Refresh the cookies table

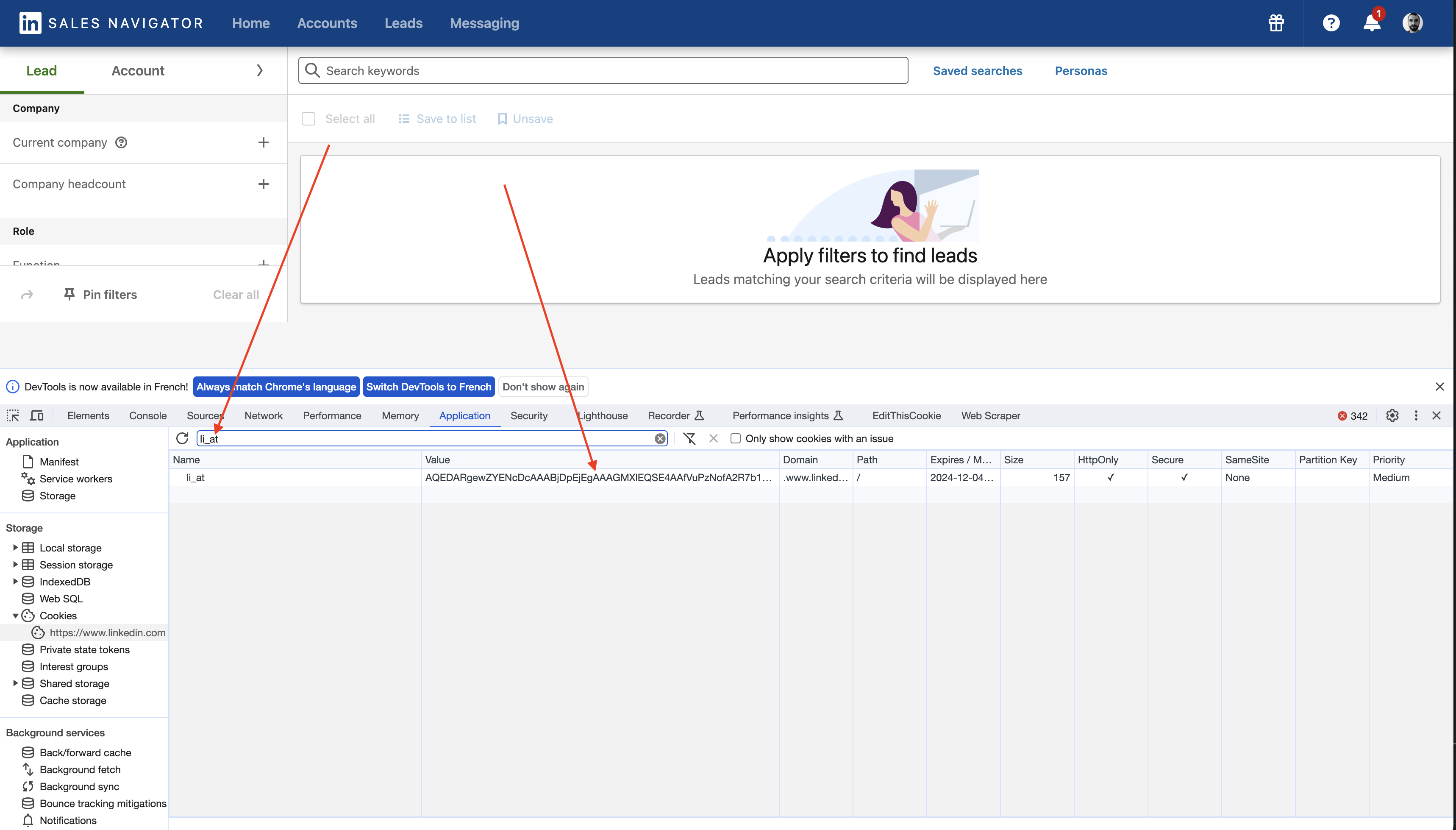182,438
